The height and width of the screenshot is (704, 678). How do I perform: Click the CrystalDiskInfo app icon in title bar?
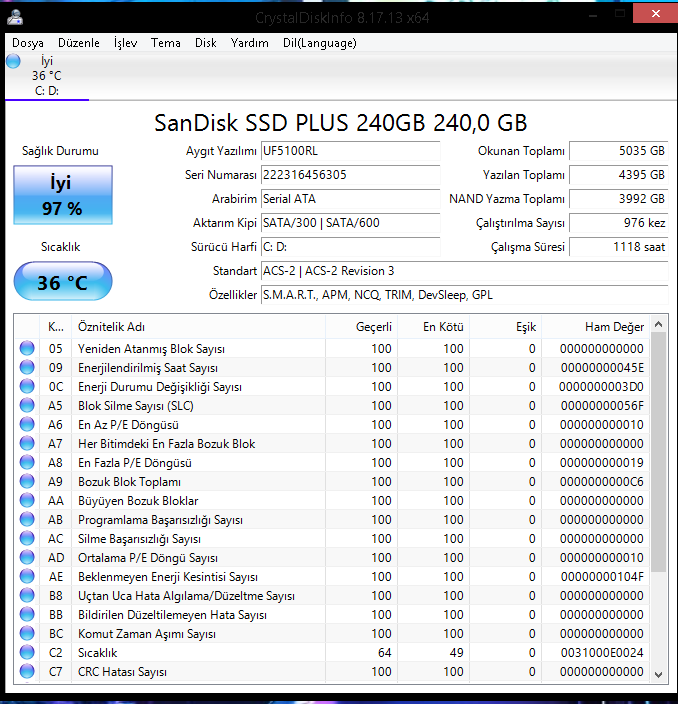(15, 17)
